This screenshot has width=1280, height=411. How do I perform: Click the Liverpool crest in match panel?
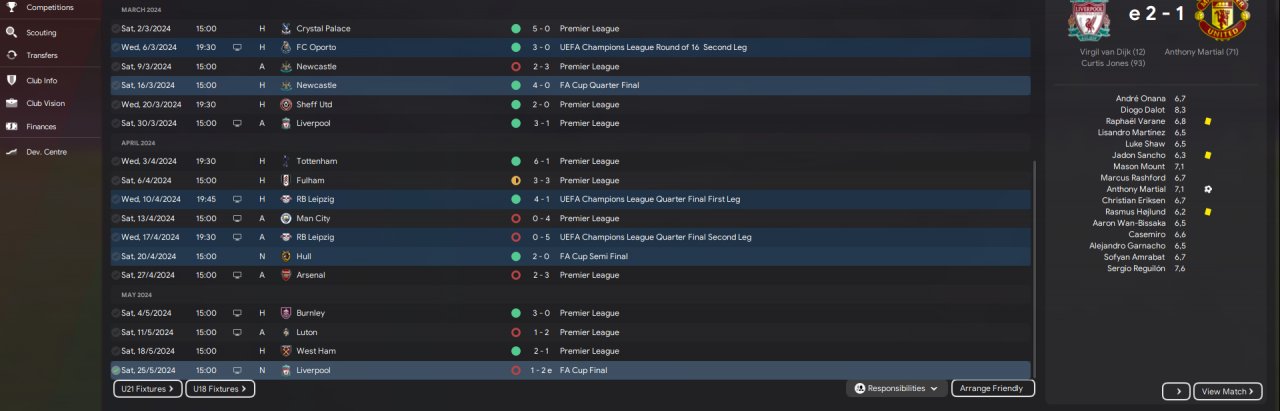click(x=1088, y=18)
